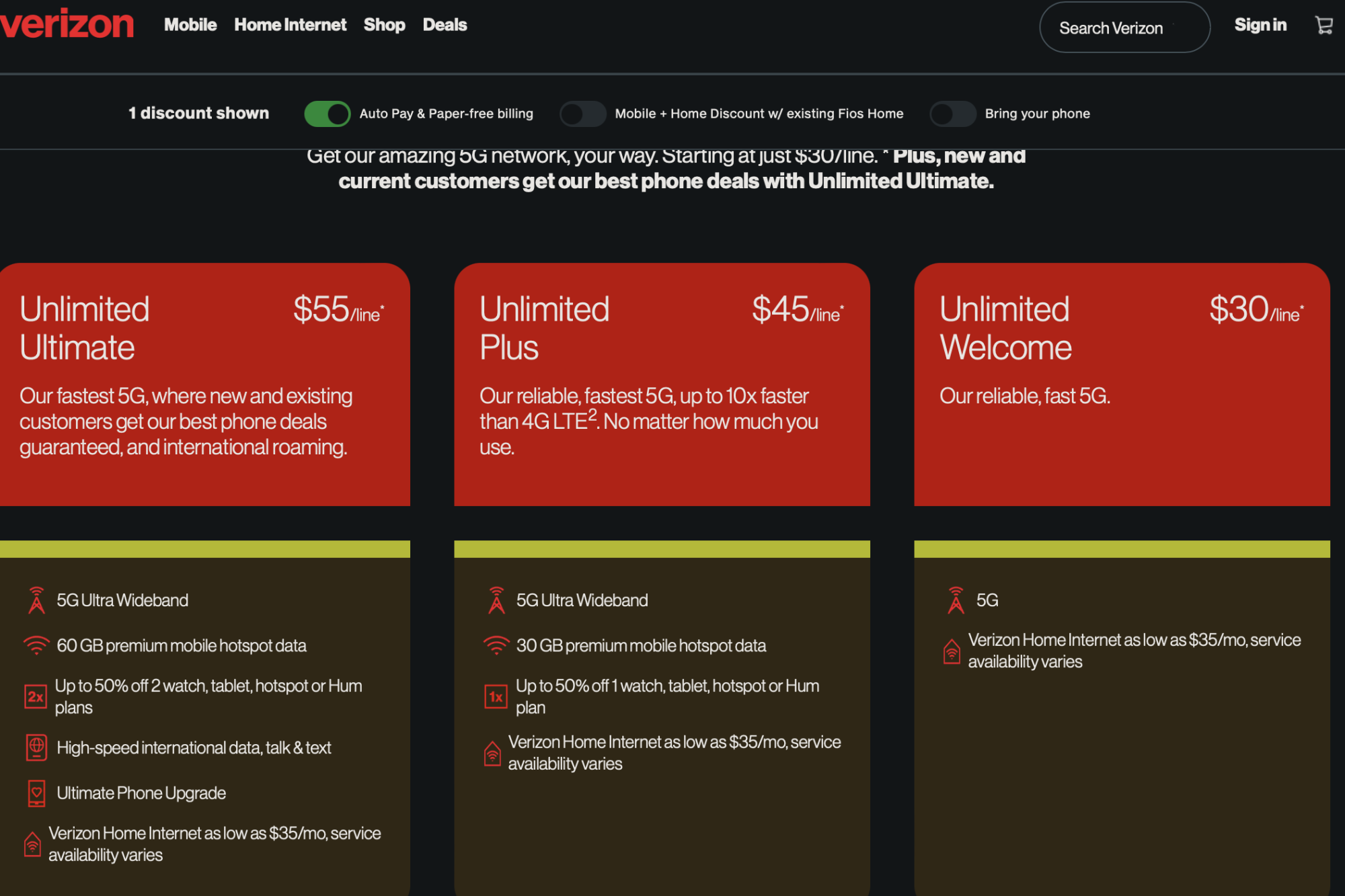Click the 'Auto Pay & Paper-free billing' label

click(x=447, y=114)
